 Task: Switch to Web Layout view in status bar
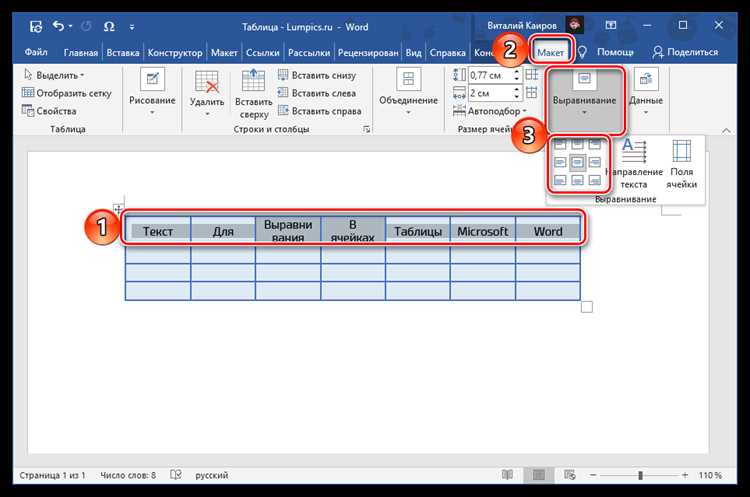[570, 475]
